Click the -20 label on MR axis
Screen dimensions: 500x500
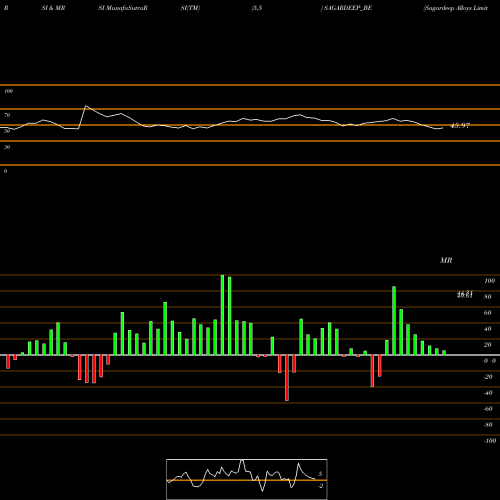pos(488,377)
